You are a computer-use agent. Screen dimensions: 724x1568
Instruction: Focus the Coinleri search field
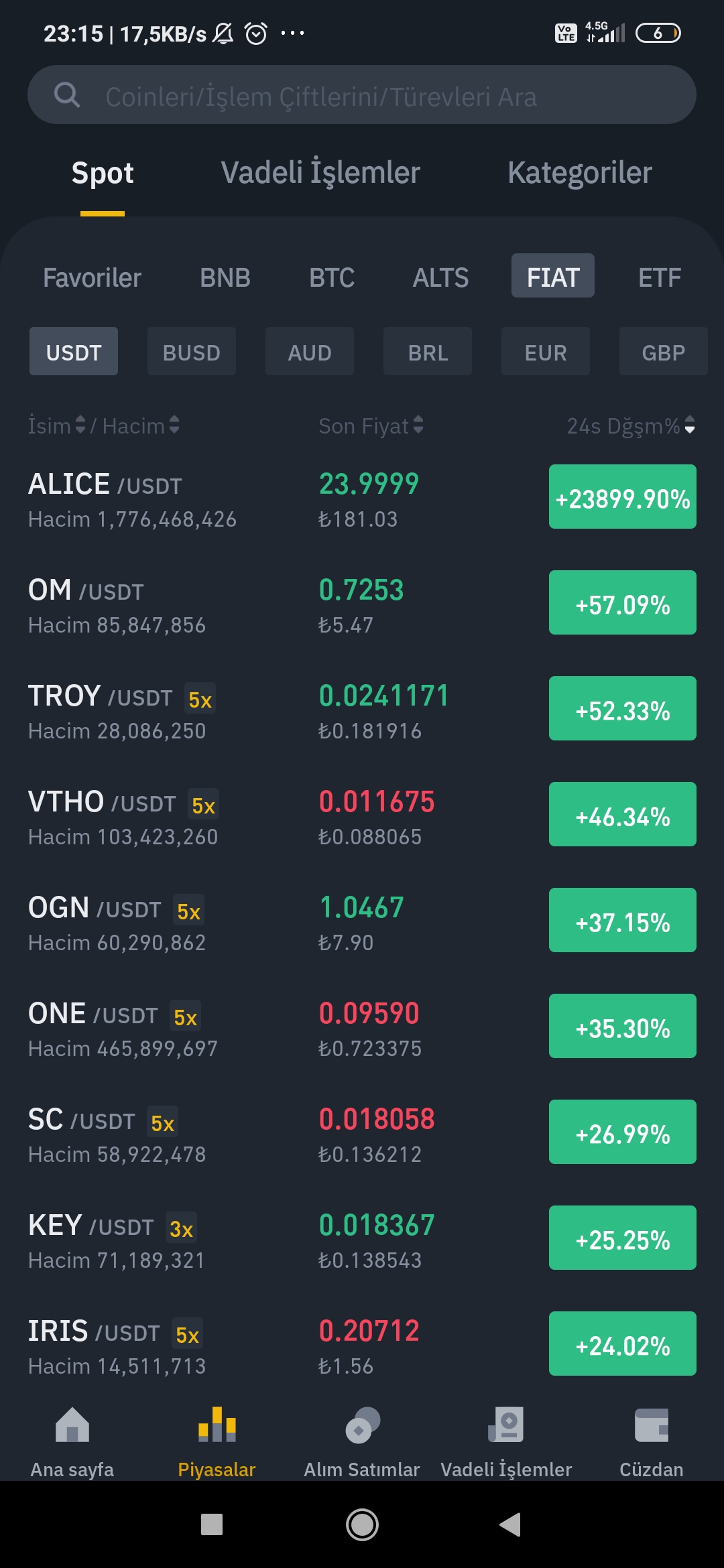tap(362, 94)
